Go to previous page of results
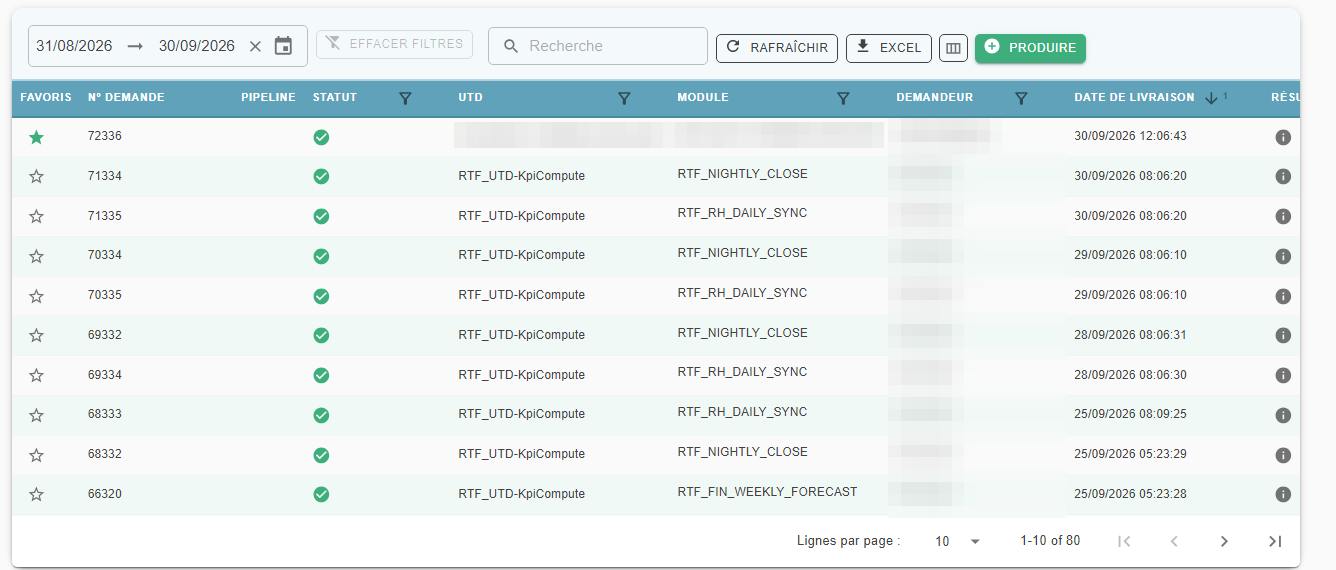 1174,541
